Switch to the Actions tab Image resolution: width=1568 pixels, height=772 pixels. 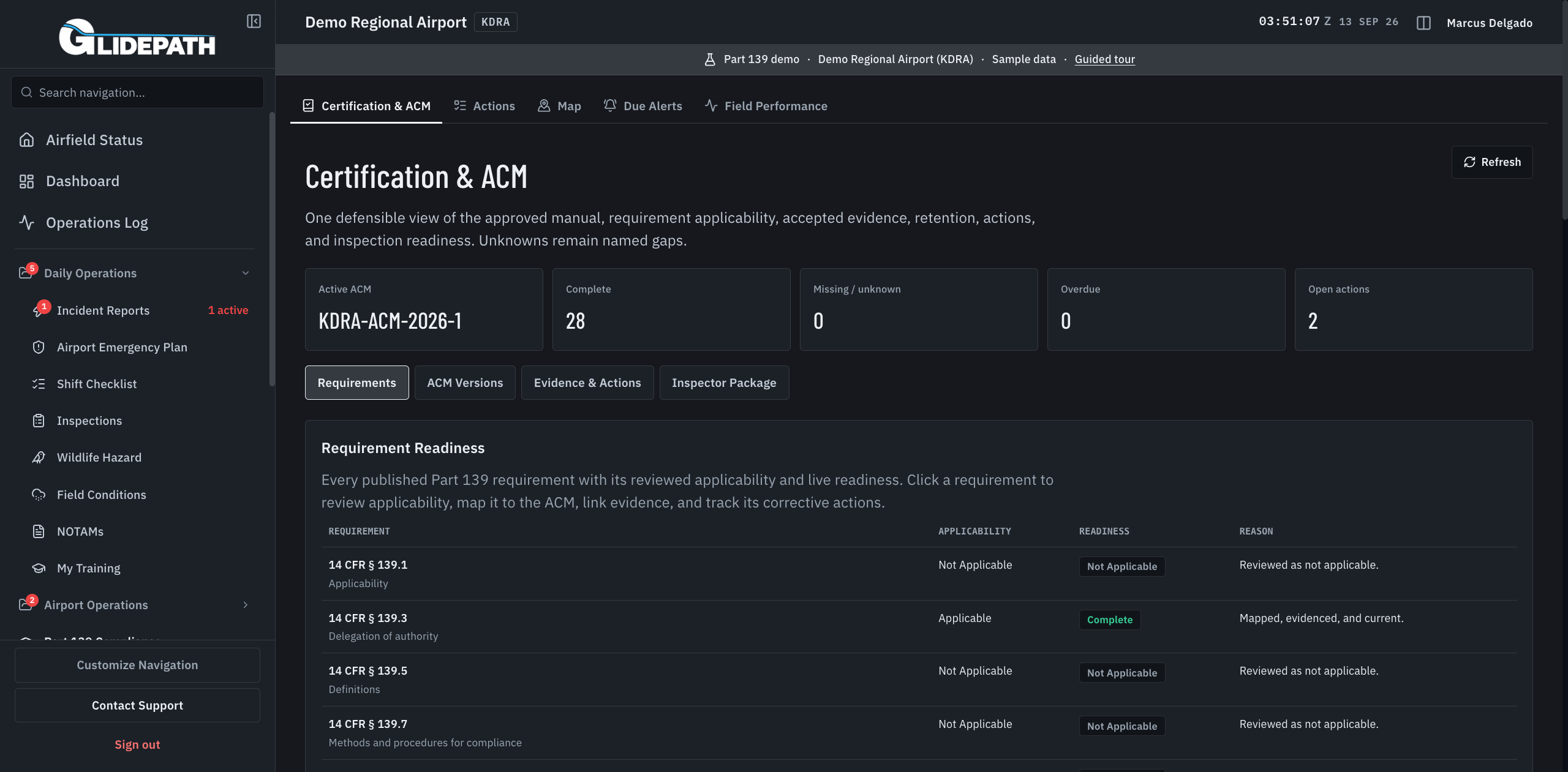point(484,106)
